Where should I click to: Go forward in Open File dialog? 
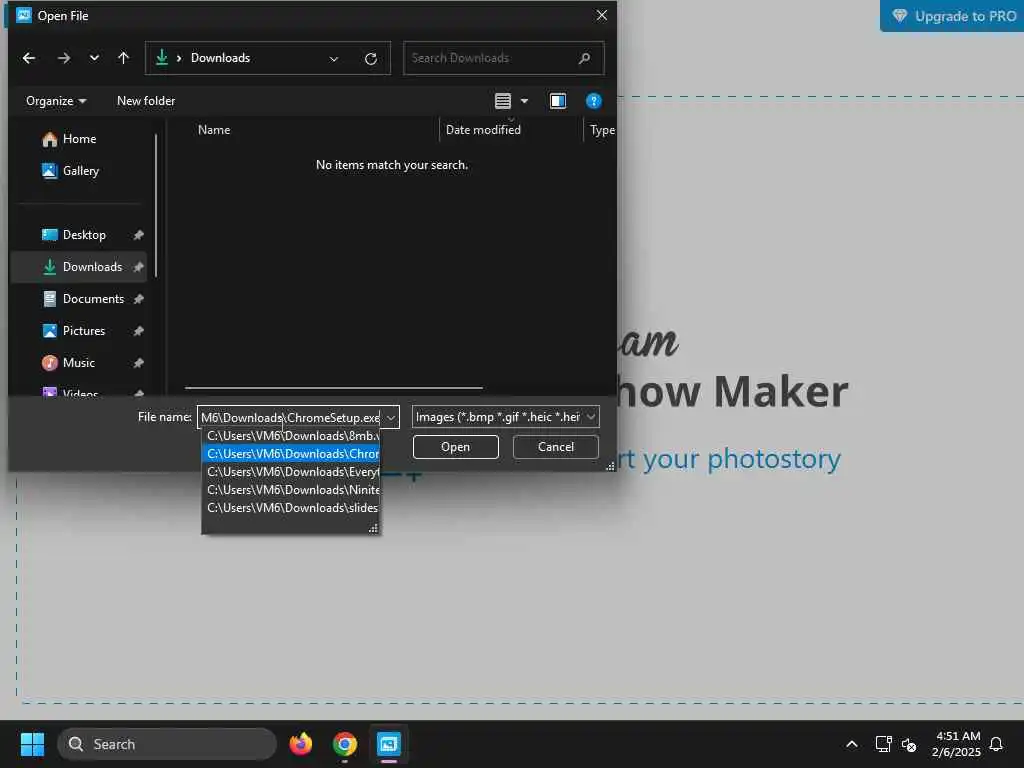point(63,58)
